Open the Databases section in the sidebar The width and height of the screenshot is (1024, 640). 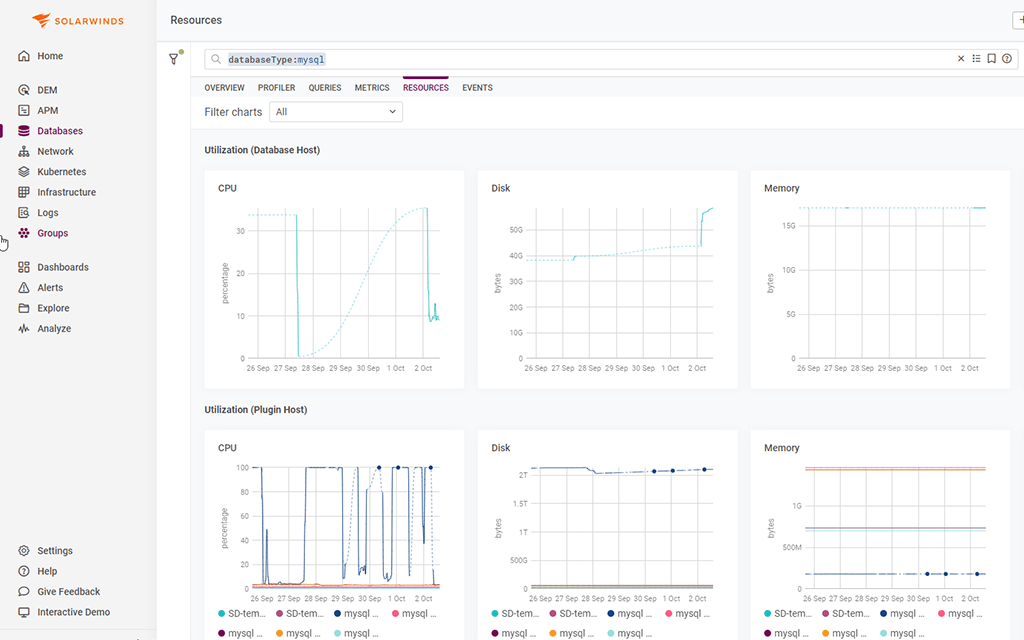pyautogui.click(x=61, y=130)
